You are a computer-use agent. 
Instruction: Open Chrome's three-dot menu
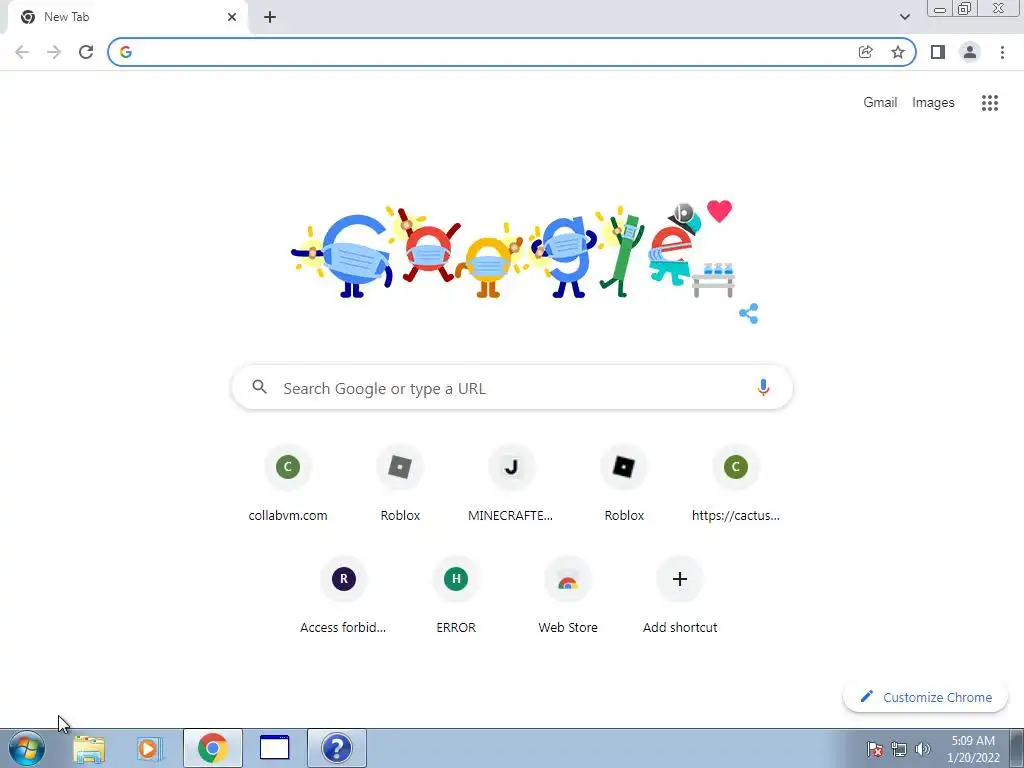click(1002, 52)
